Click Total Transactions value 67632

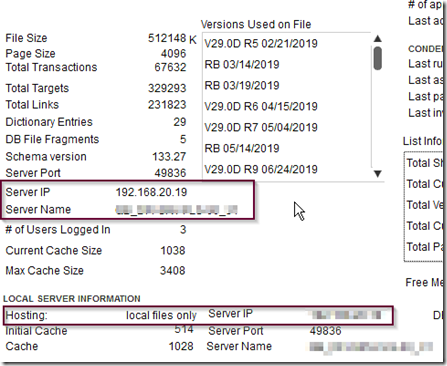(x=170, y=67)
